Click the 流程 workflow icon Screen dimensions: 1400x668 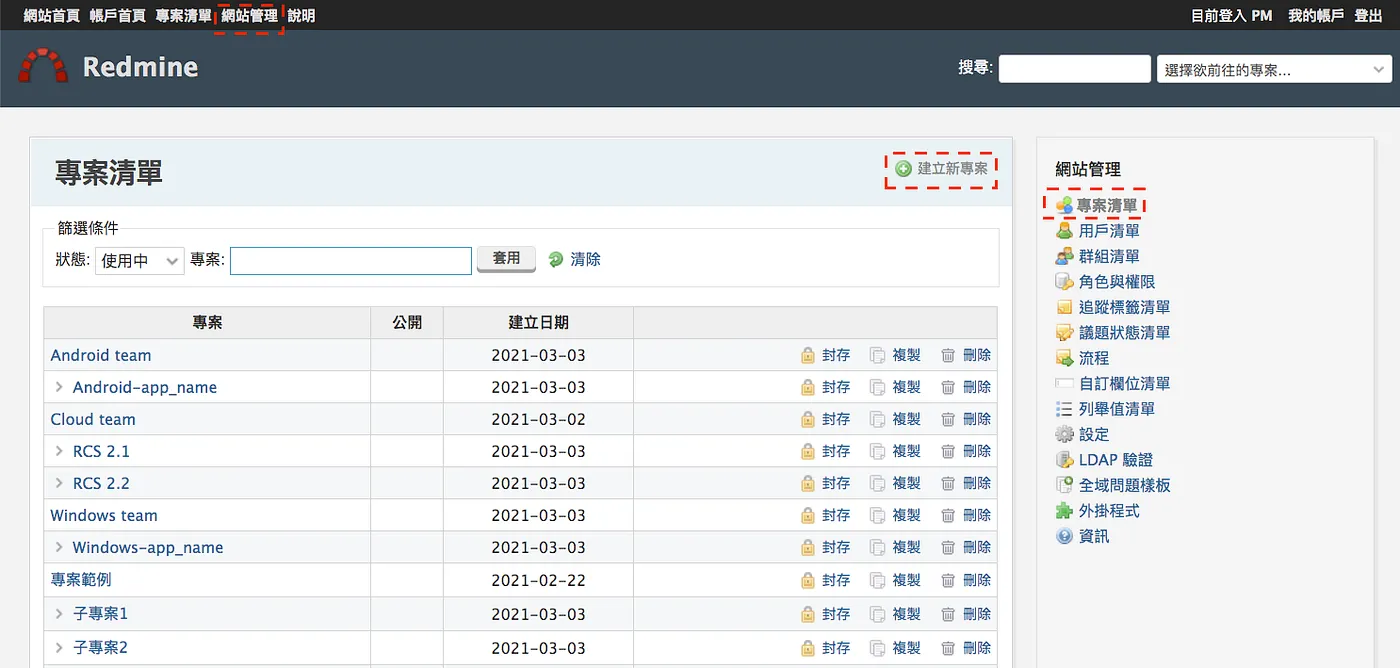click(x=1064, y=358)
